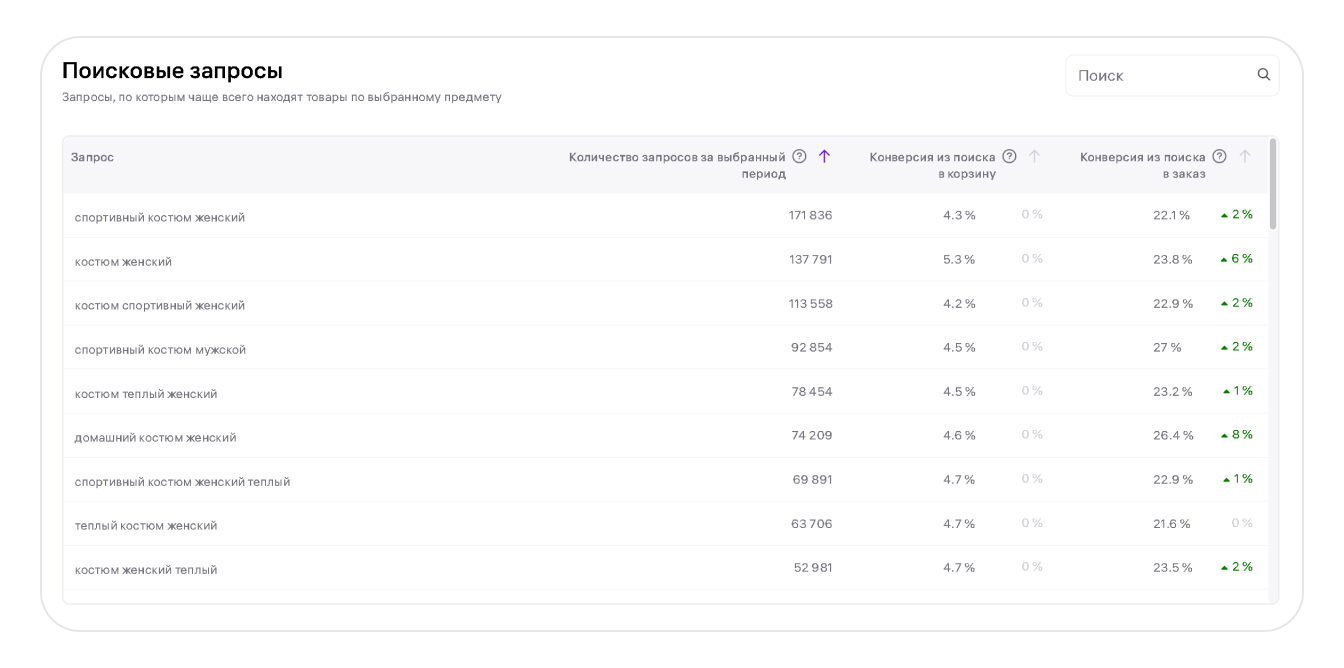Open help tooltip for Количество запросов column
Image resolution: width=1344 pixels, height=668 pixels.
pos(799,156)
